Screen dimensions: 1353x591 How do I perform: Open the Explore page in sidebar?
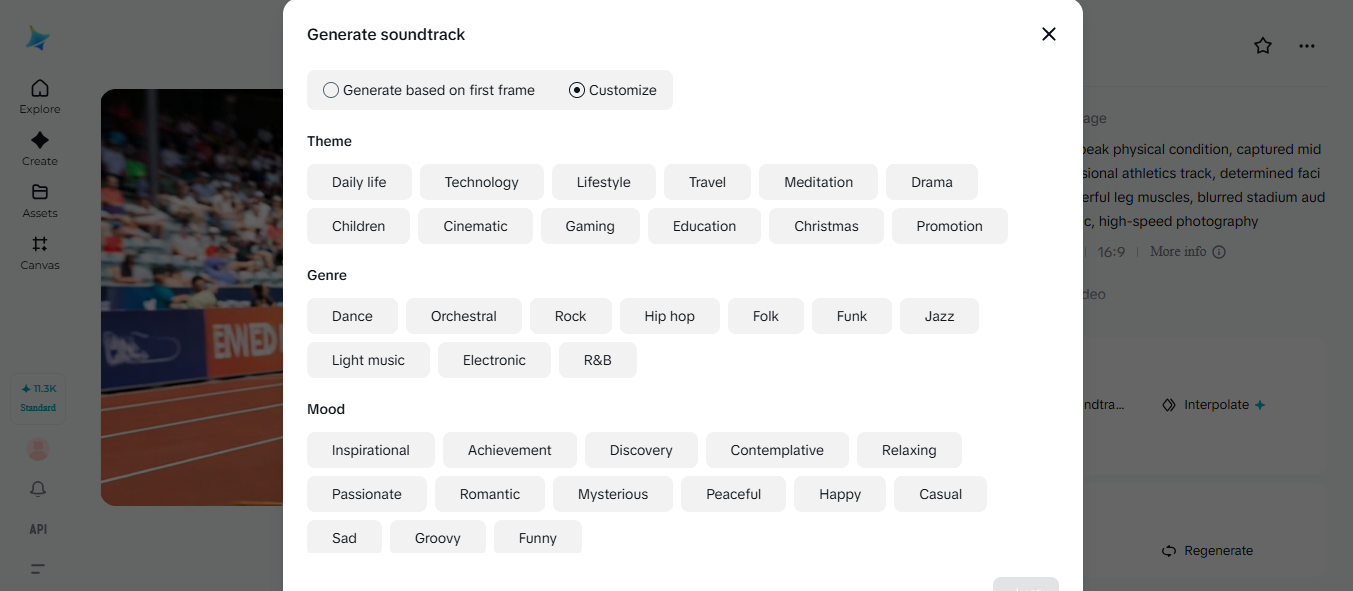(40, 96)
